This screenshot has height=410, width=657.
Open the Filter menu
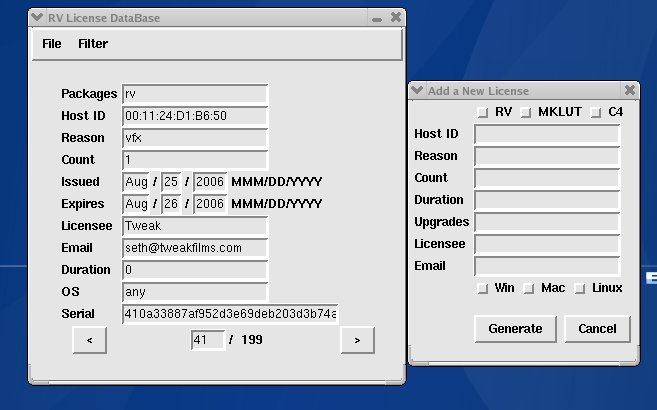[93, 44]
